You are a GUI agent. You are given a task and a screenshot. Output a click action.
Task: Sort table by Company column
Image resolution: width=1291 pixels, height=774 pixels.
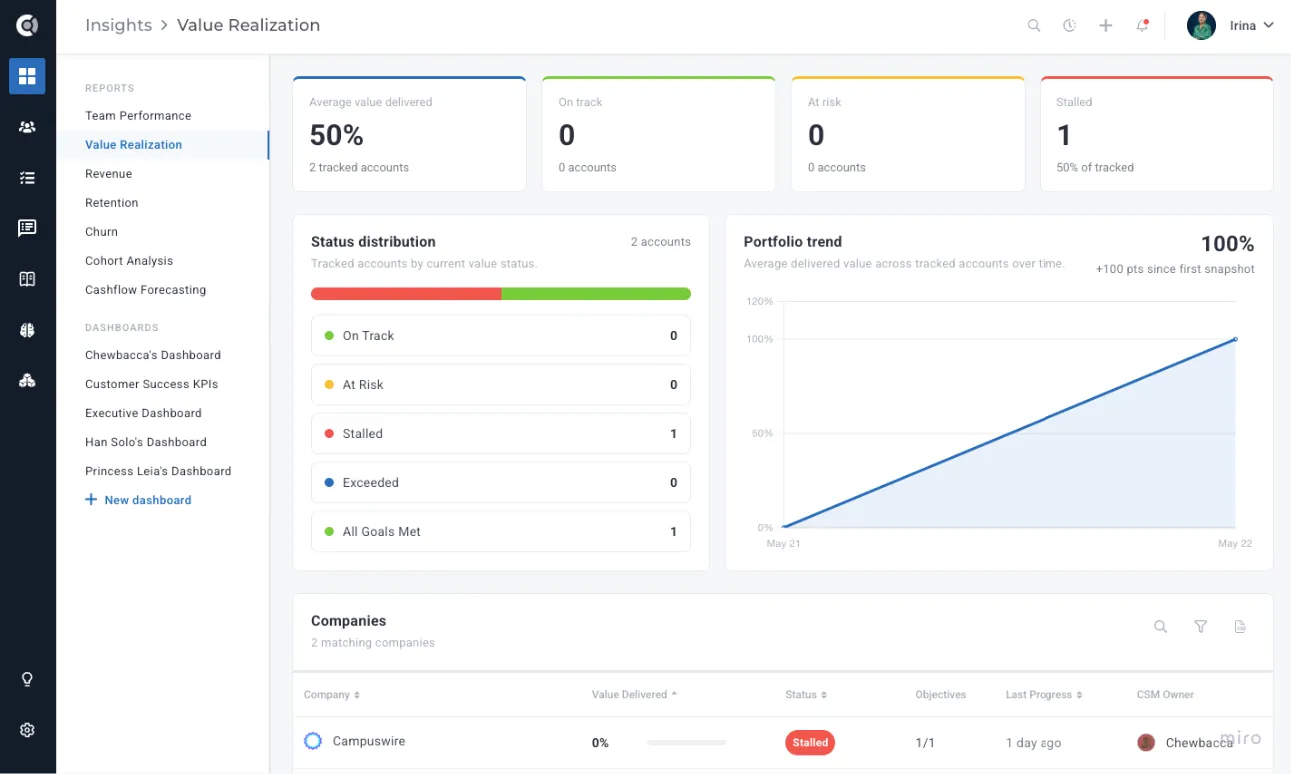click(x=332, y=695)
